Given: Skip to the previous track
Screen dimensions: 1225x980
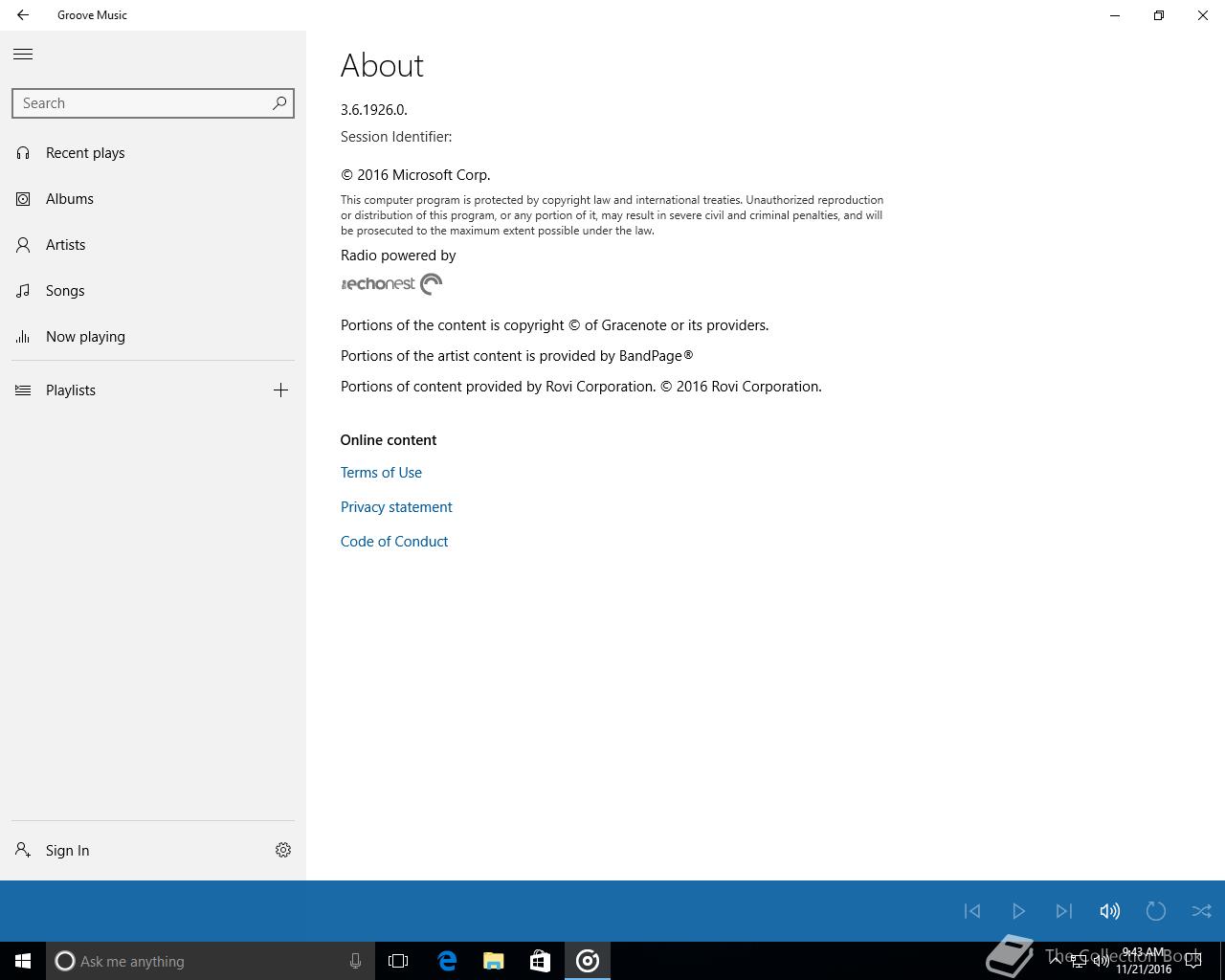Looking at the screenshot, I should tap(971, 911).
